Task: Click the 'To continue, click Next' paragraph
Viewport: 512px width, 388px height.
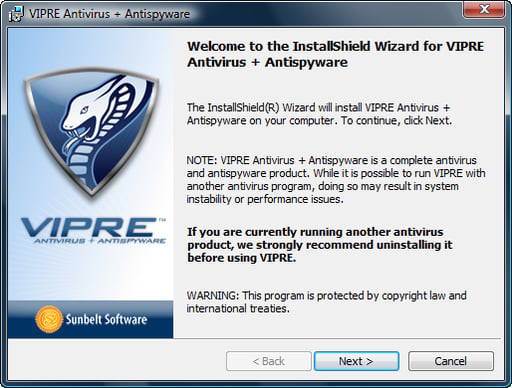Action: point(319,114)
